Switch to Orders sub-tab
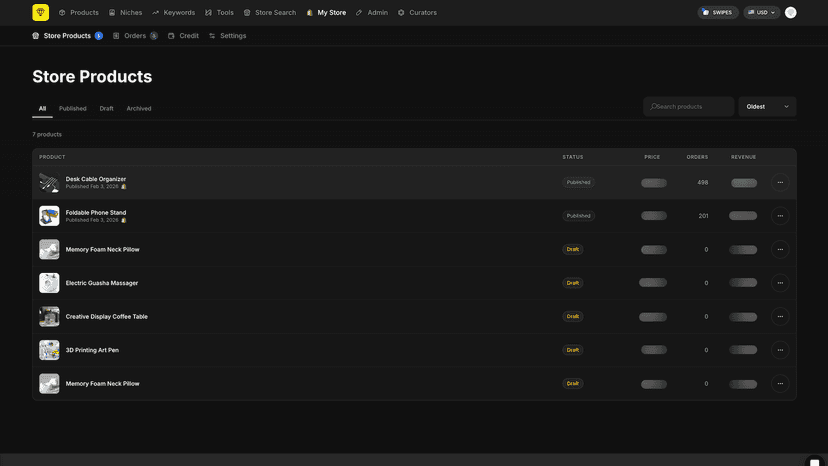Viewport: 828px width, 466px height. [135, 36]
